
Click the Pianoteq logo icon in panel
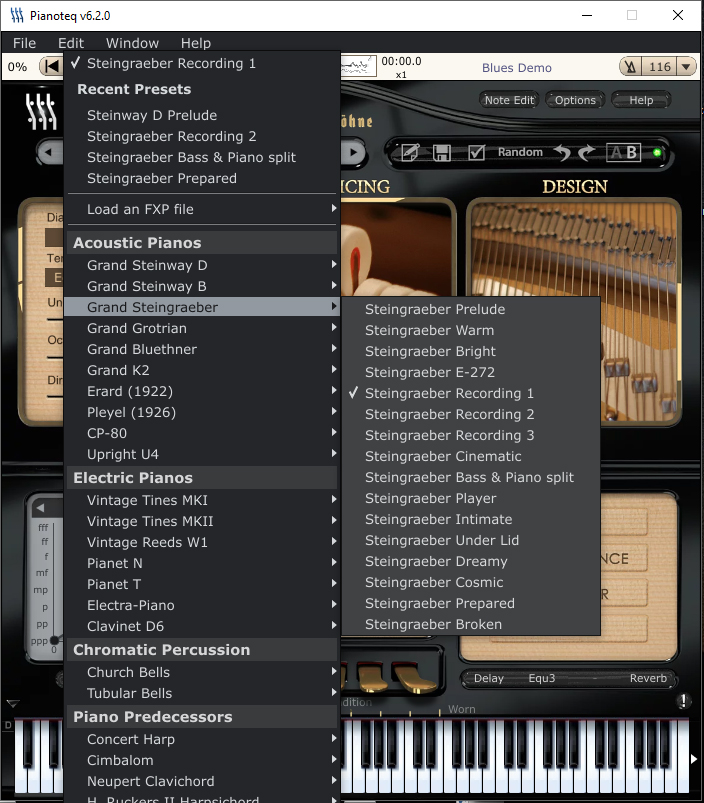click(41, 111)
